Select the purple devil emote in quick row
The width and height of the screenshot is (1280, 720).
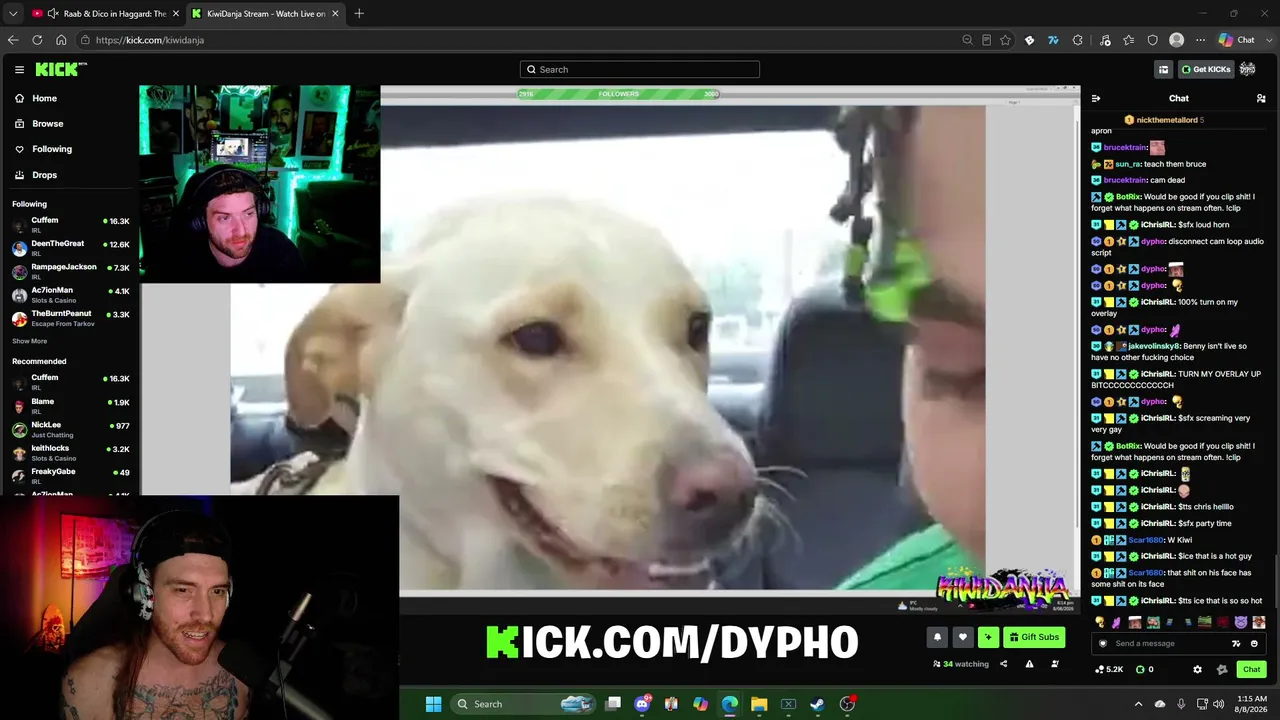click(1241, 623)
